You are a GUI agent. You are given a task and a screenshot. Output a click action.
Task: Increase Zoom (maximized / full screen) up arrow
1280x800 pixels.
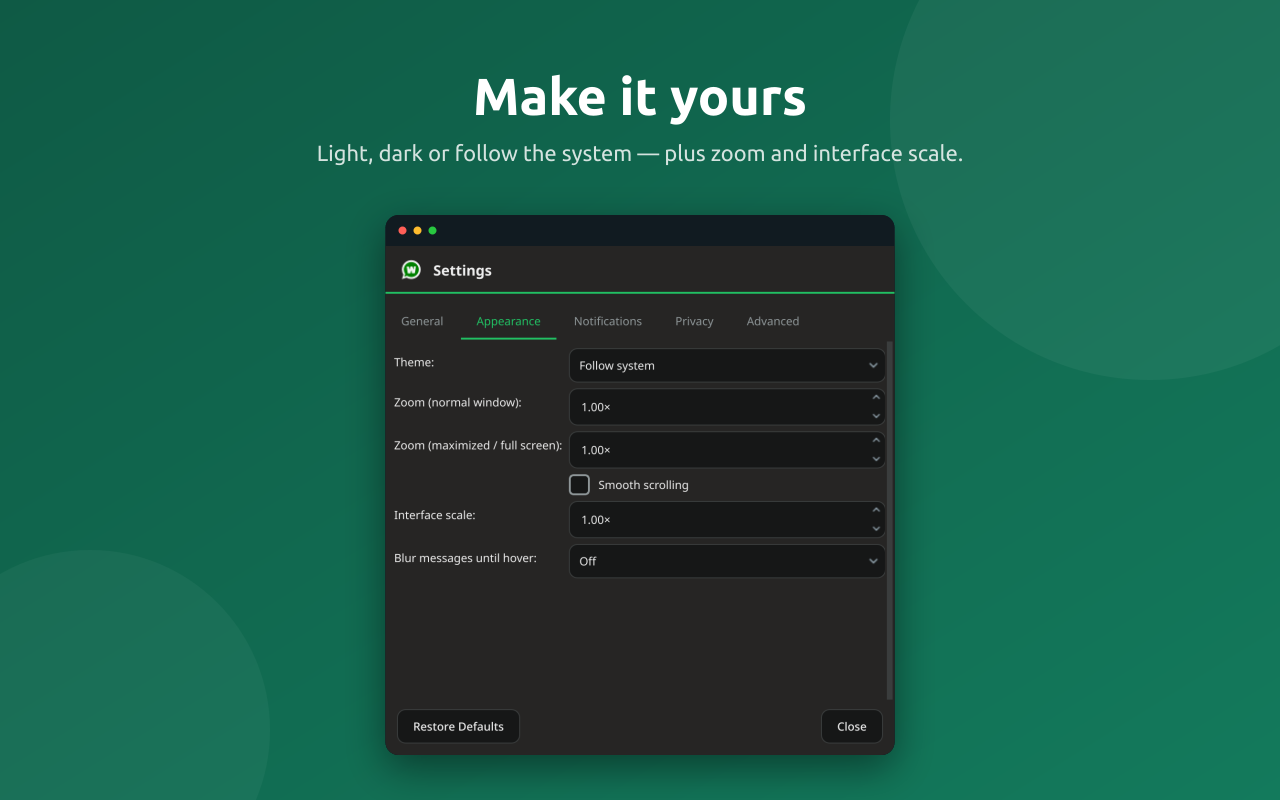click(876, 440)
